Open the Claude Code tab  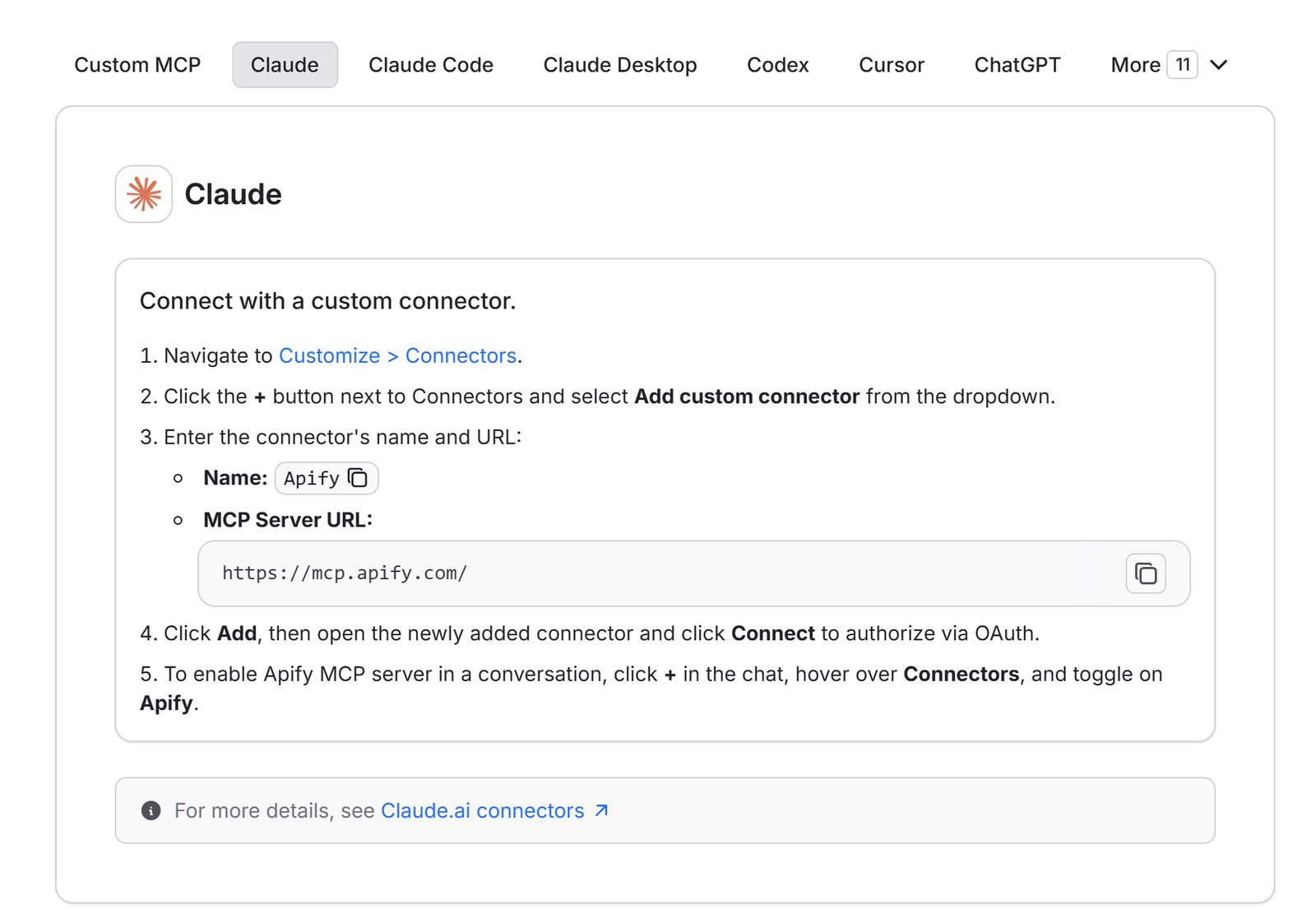(x=431, y=65)
